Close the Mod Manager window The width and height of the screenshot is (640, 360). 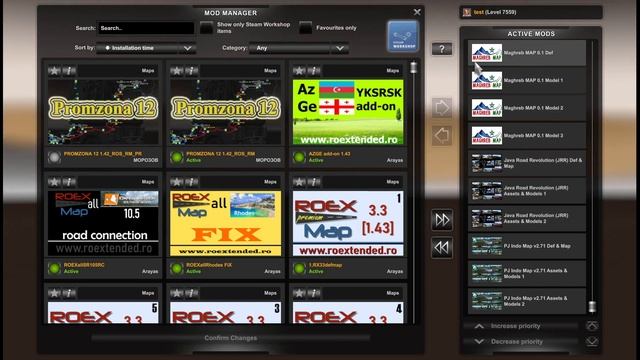click(417, 12)
